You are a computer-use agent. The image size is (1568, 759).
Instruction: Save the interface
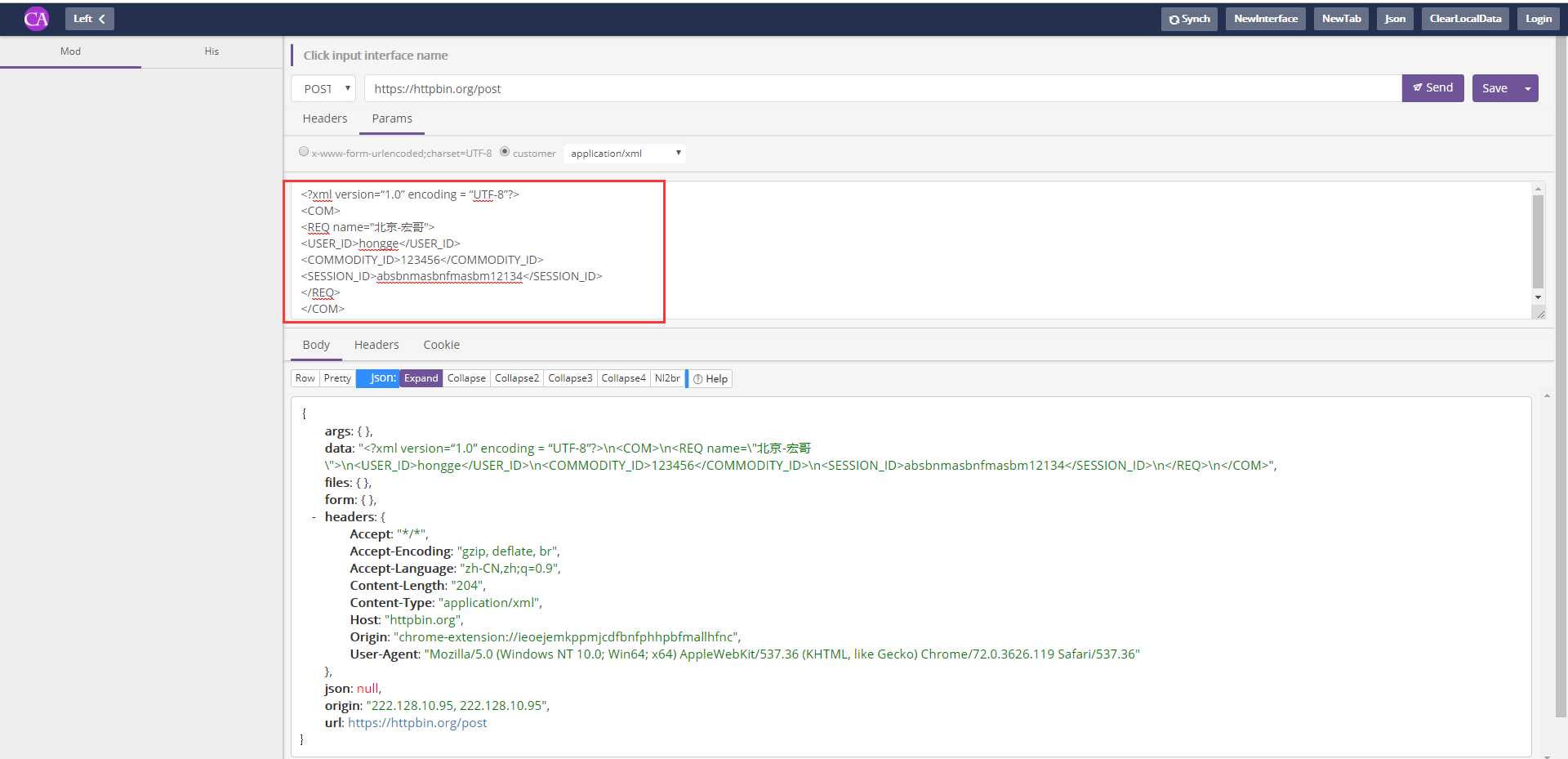coord(1494,88)
